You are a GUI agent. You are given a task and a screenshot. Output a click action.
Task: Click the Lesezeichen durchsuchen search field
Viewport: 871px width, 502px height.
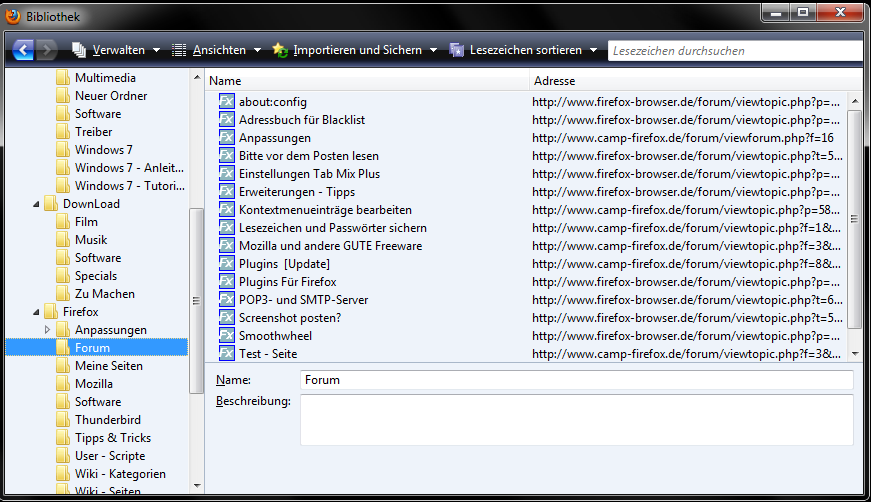(x=733, y=50)
